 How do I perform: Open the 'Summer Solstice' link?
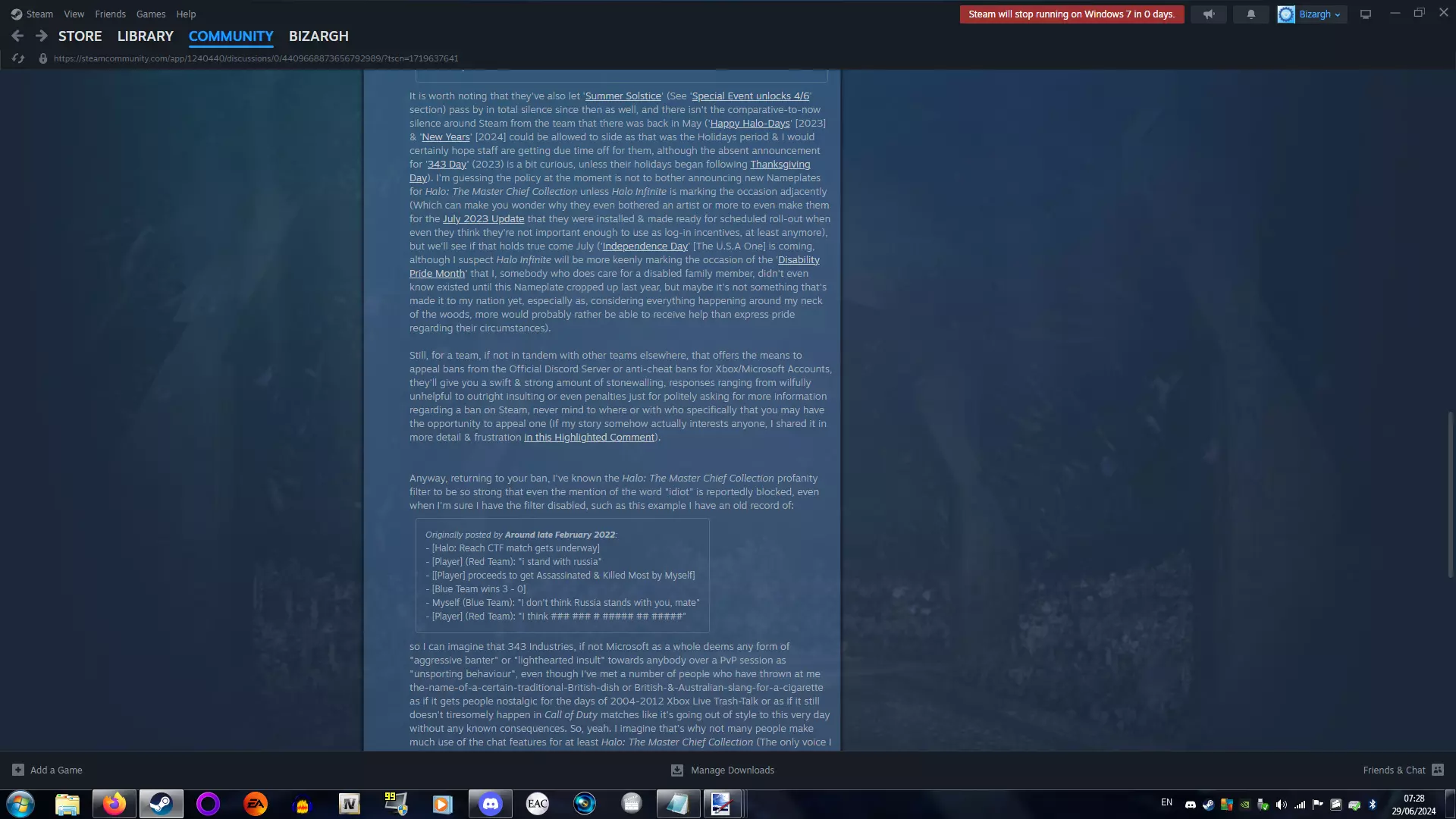point(623,96)
